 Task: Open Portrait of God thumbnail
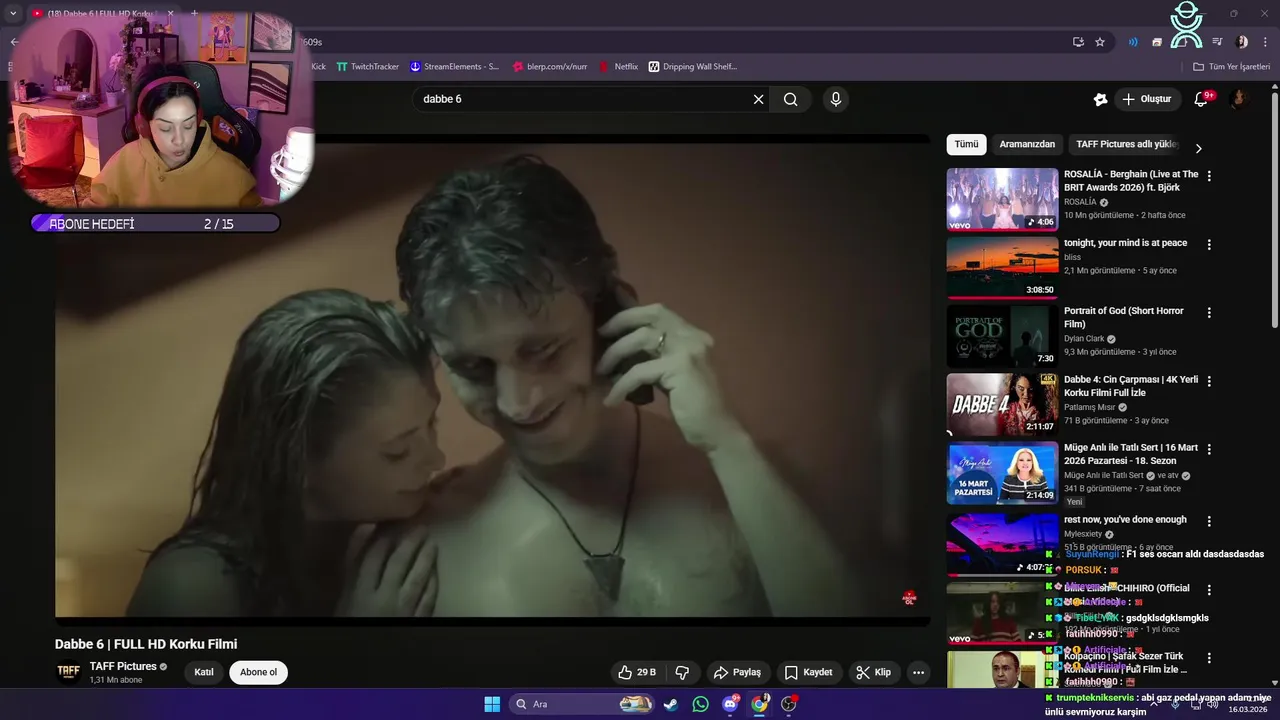1002,335
